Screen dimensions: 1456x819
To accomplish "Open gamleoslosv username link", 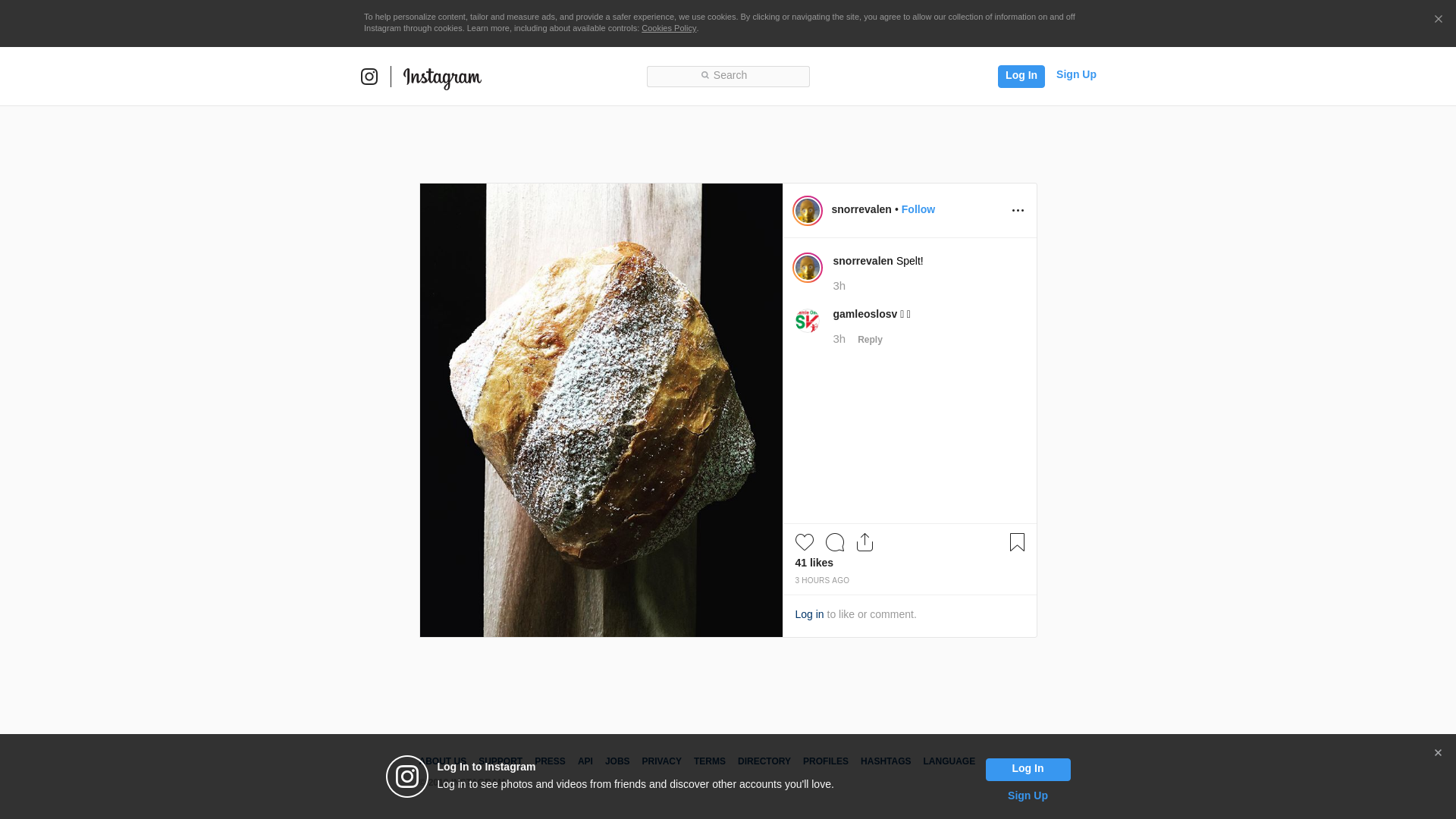I will [x=865, y=314].
